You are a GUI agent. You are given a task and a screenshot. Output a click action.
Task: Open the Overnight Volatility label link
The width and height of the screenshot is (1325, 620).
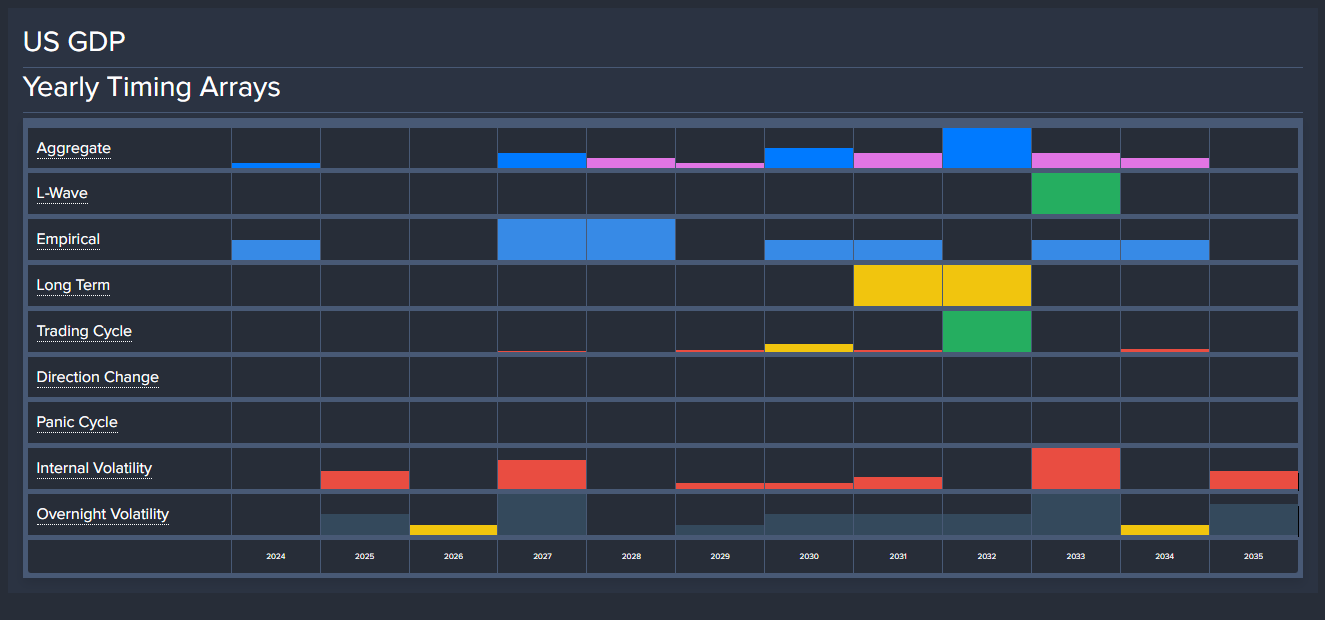pyautogui.click(x=103, y=515)
